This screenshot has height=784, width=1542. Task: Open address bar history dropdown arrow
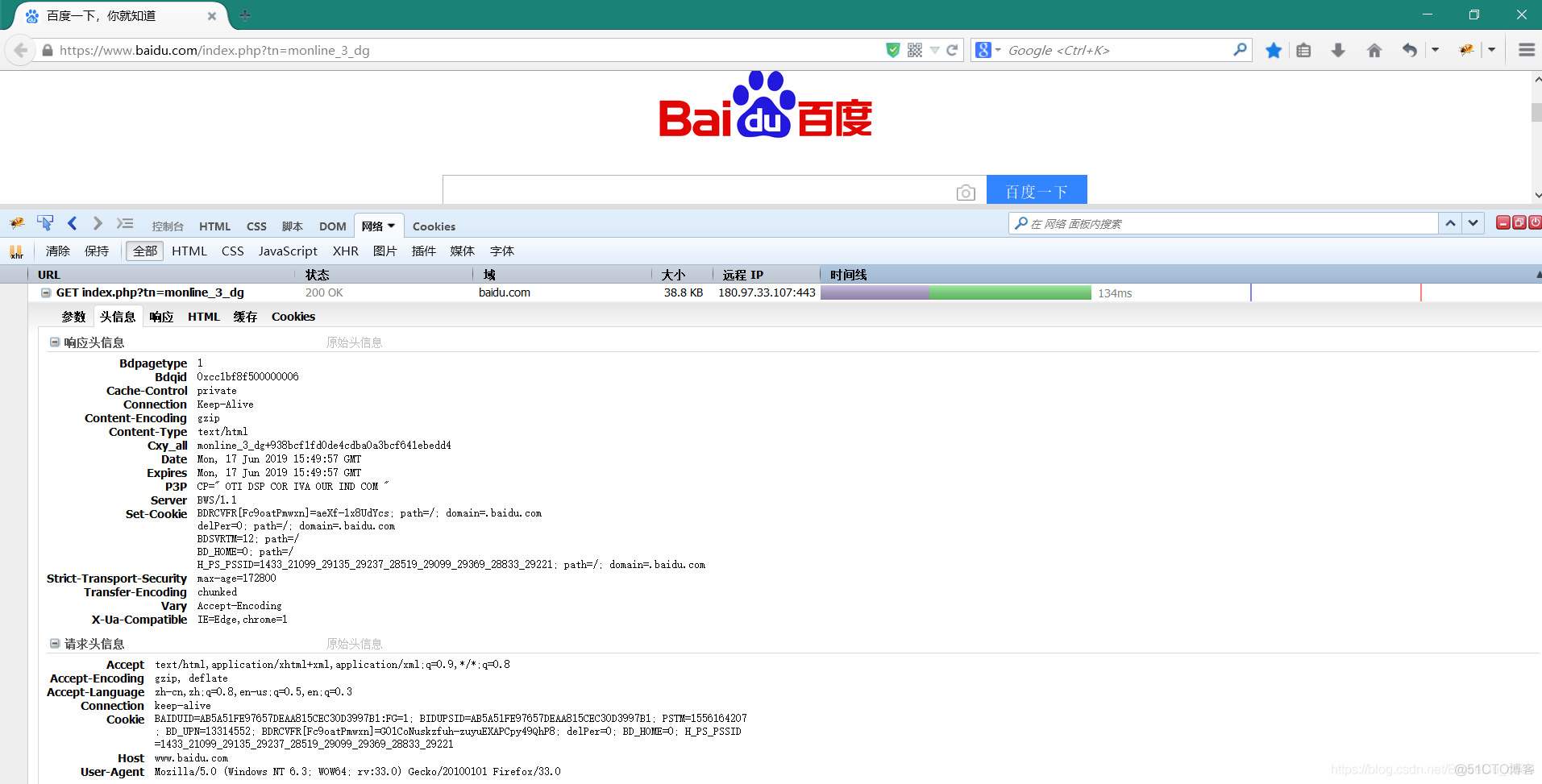click(934, 50)
